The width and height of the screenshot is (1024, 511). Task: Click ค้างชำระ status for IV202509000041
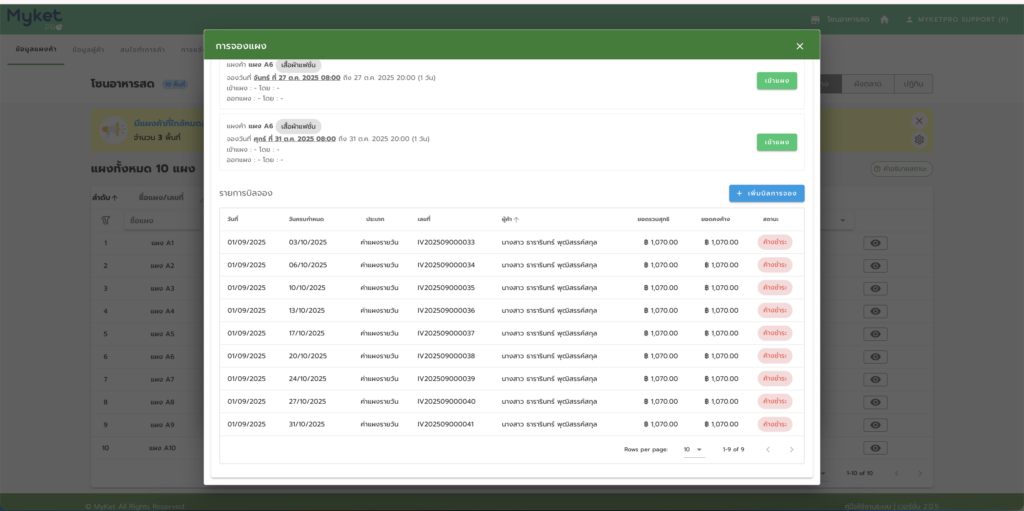pyautogui.click(x=775, y=424)
